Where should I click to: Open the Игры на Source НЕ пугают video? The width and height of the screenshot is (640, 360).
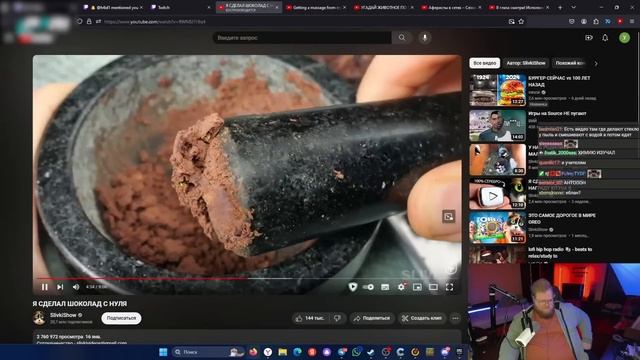click(557, 113)
